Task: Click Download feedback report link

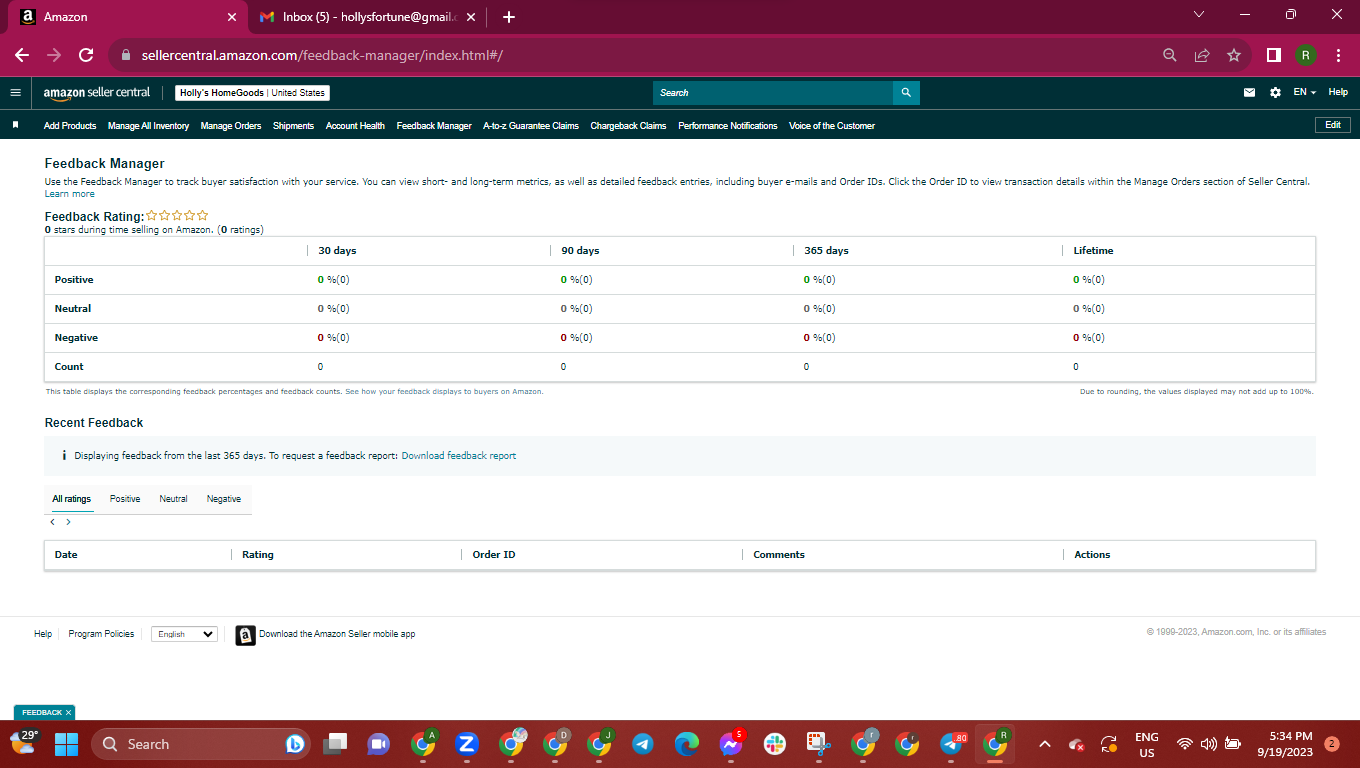Action: 459,456
